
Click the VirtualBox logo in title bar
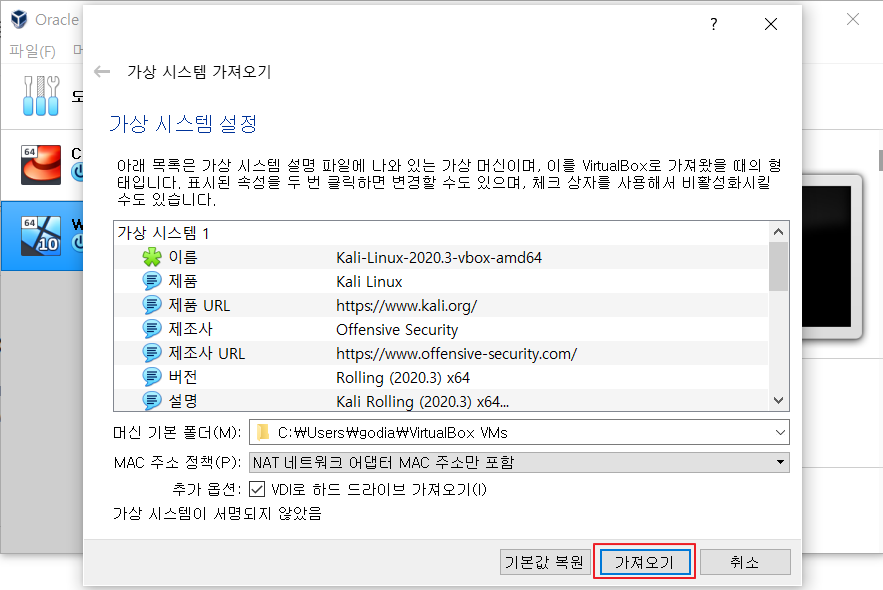click(19, 19)
